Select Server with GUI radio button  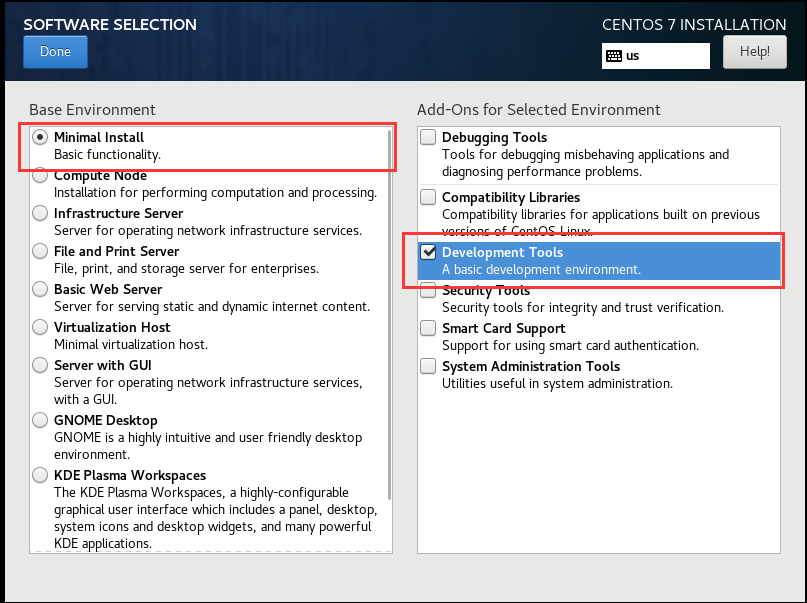(40, 365)
